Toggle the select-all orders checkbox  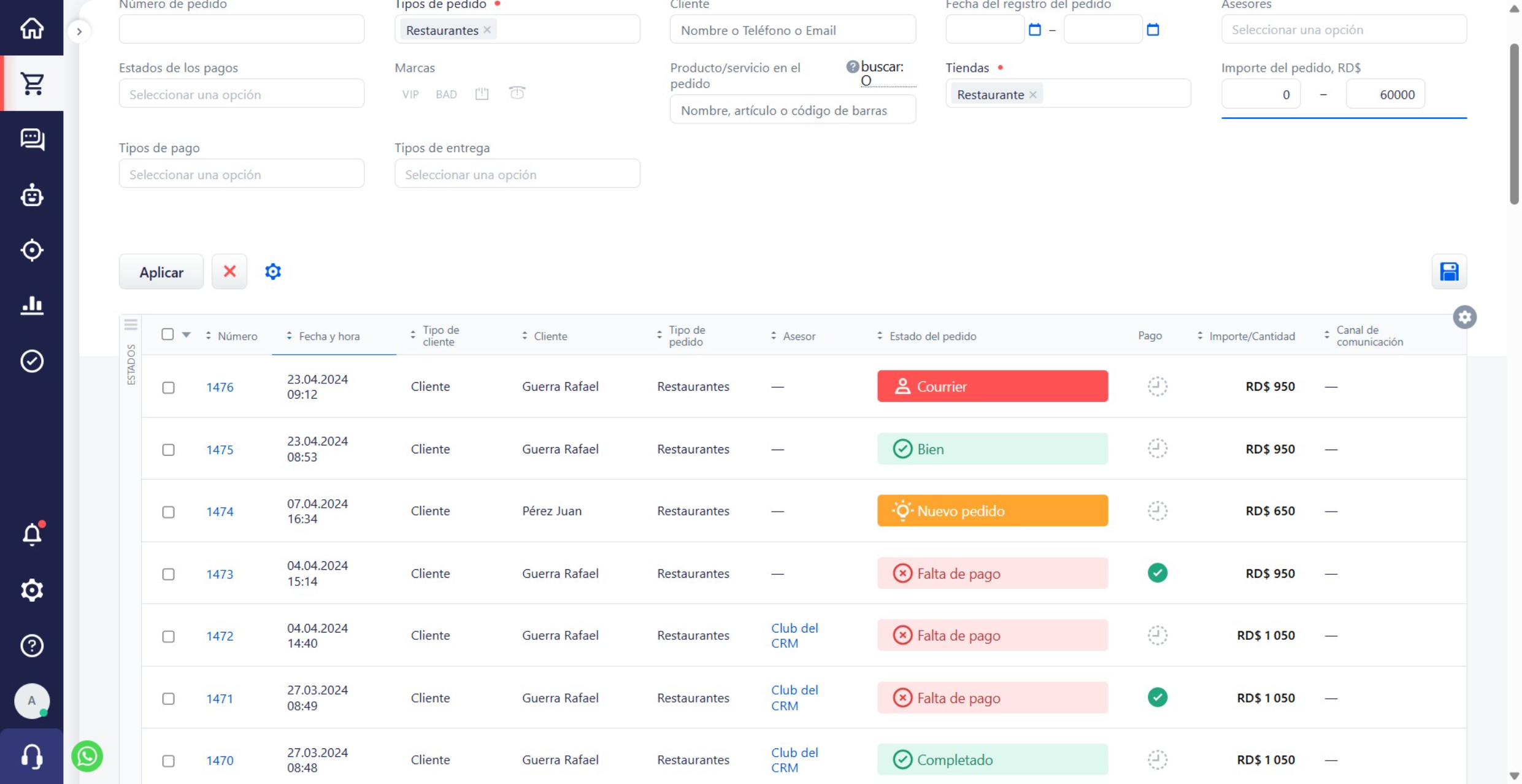(x=167, y=334)
